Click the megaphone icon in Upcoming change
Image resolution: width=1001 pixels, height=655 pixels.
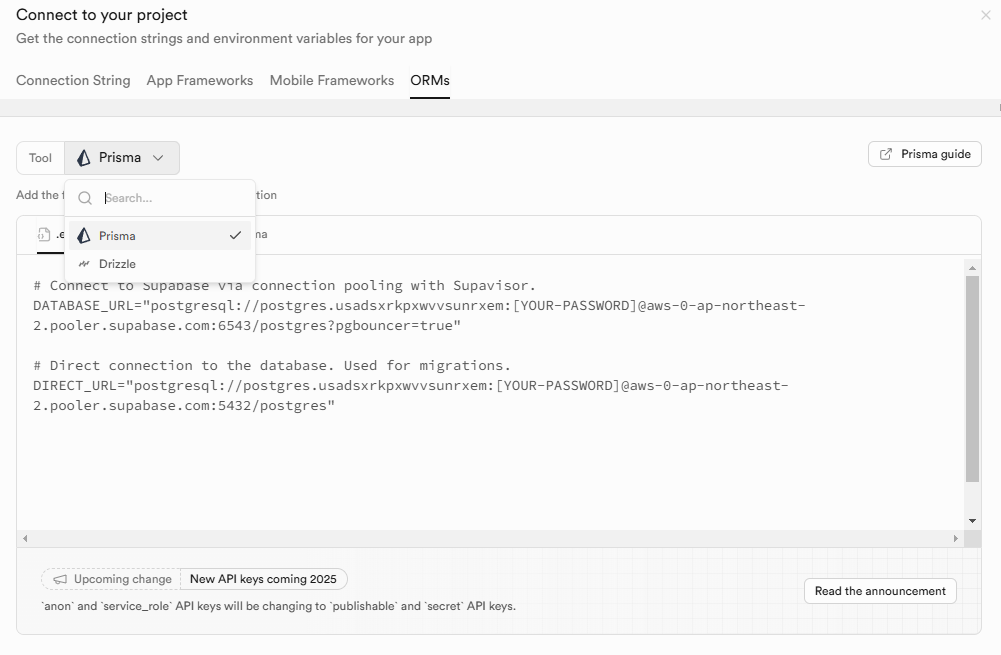[60, 580]
